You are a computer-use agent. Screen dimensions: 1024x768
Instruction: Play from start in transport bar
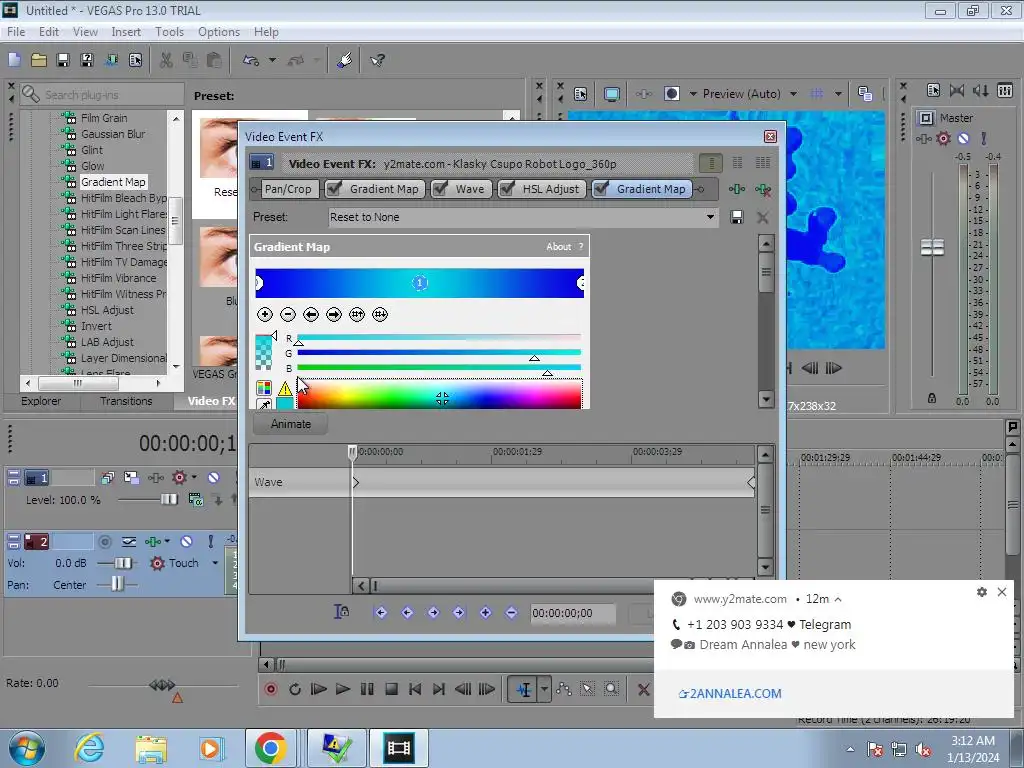(x=319, y=689)
